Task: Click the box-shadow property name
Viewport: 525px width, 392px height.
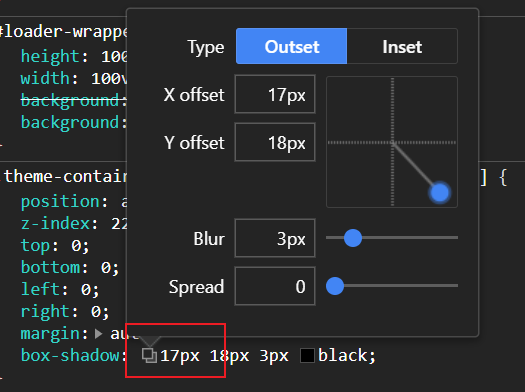Action: click(x=70, y=356)
